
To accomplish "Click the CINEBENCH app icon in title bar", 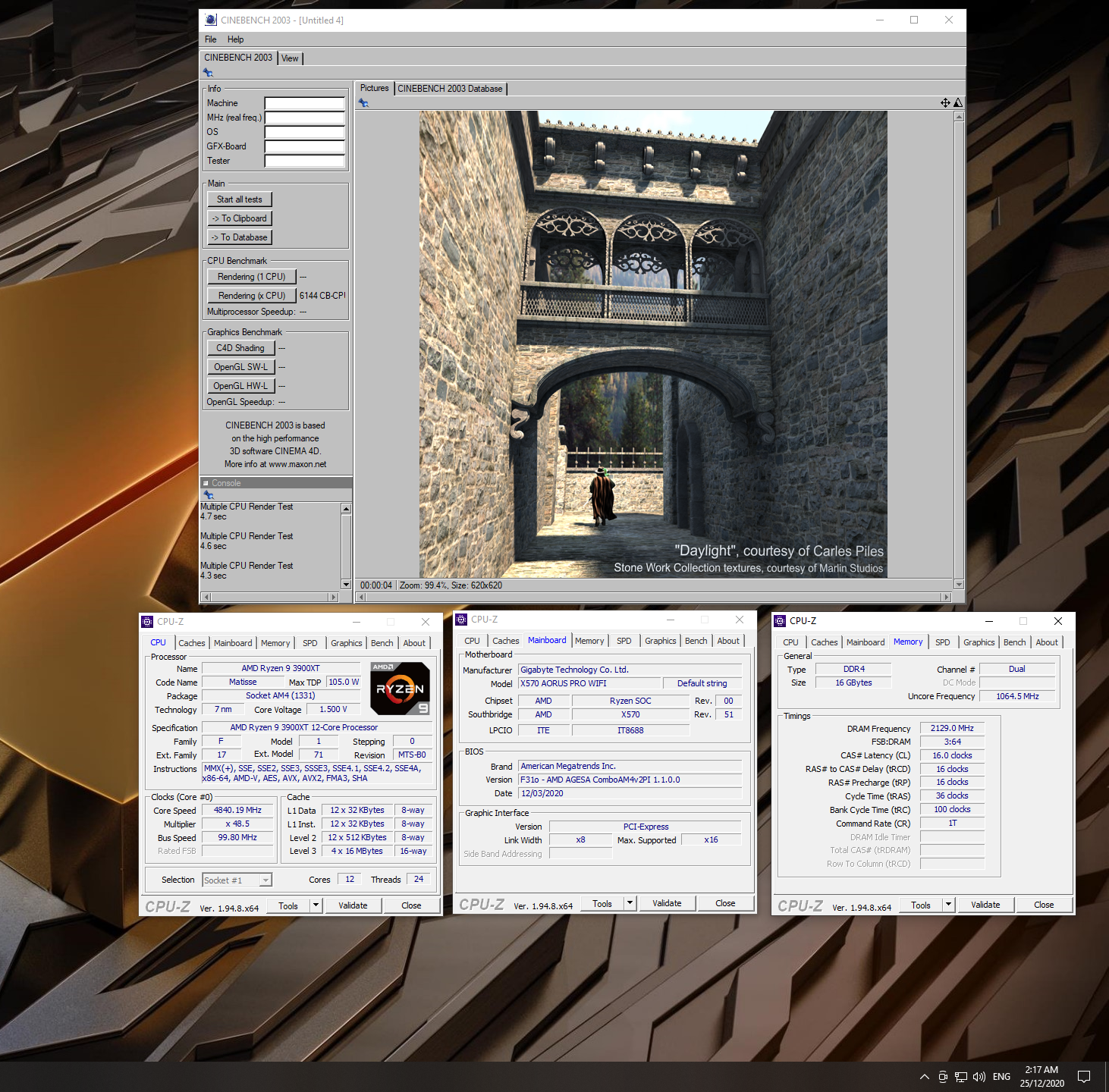I will pyautogui.click(x=211, y=20).
